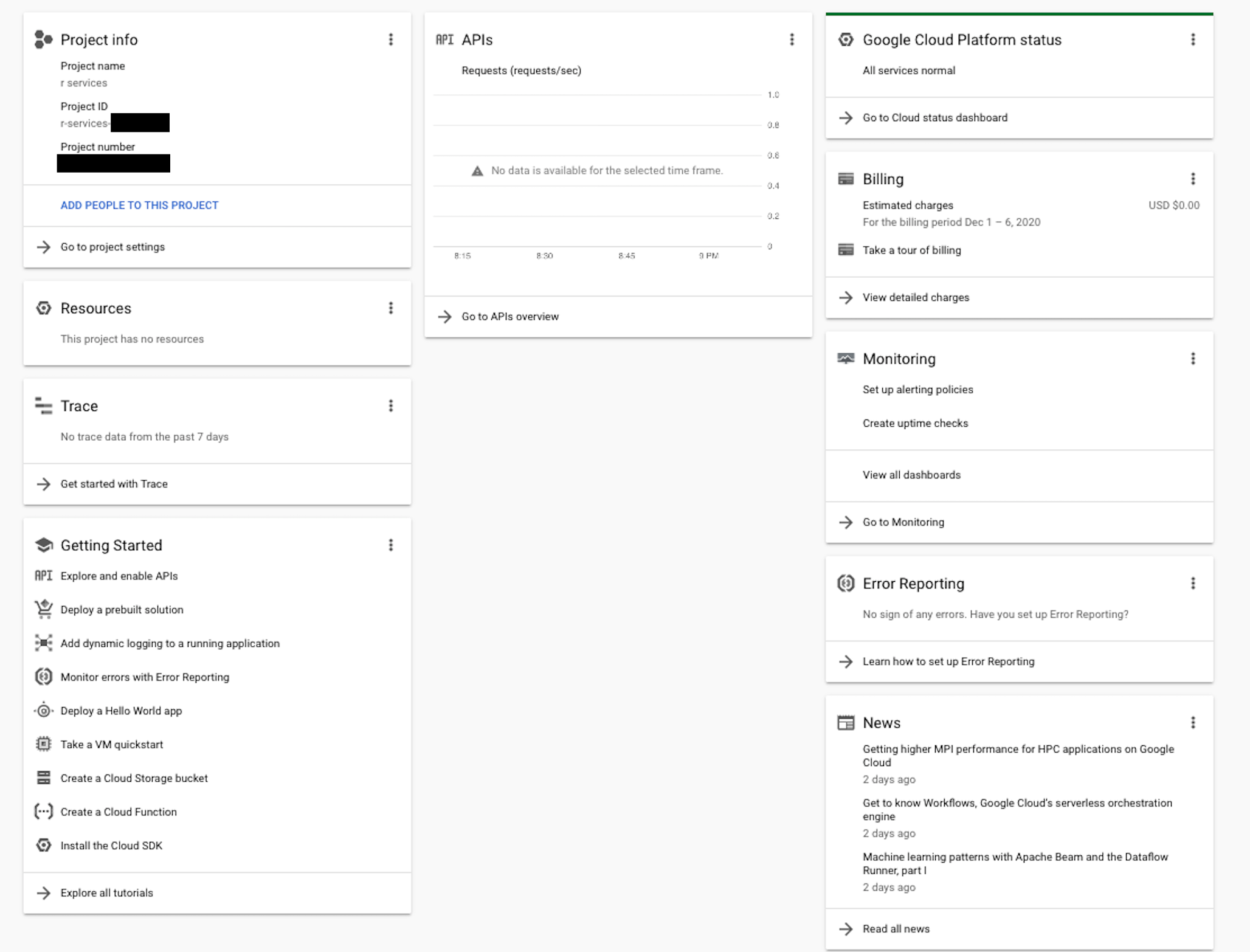Click Take a VM quickstart
This screenshot has height=952, width=1250.
[x=112, y=744]
